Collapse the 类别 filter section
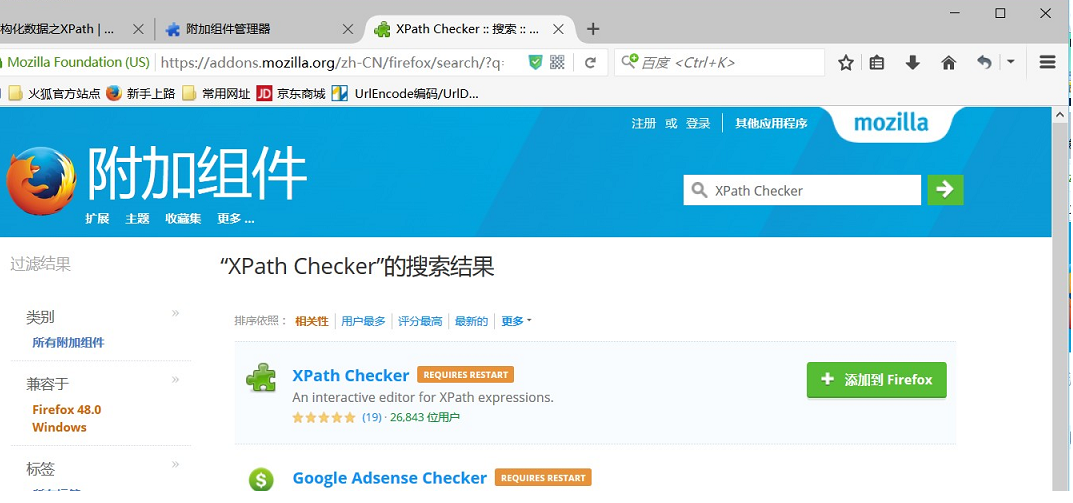 pos(176,314)
